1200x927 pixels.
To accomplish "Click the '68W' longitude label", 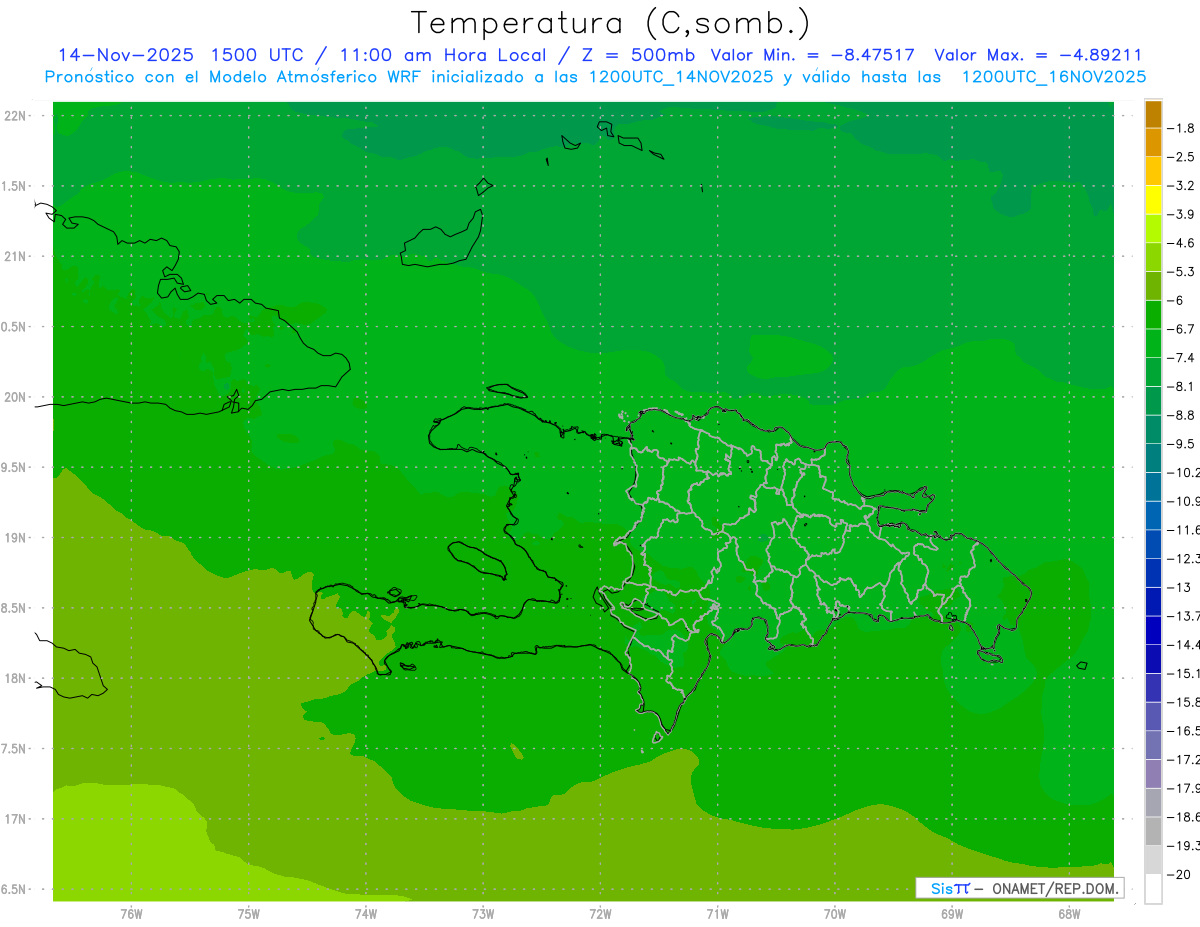I will 1069,914.
